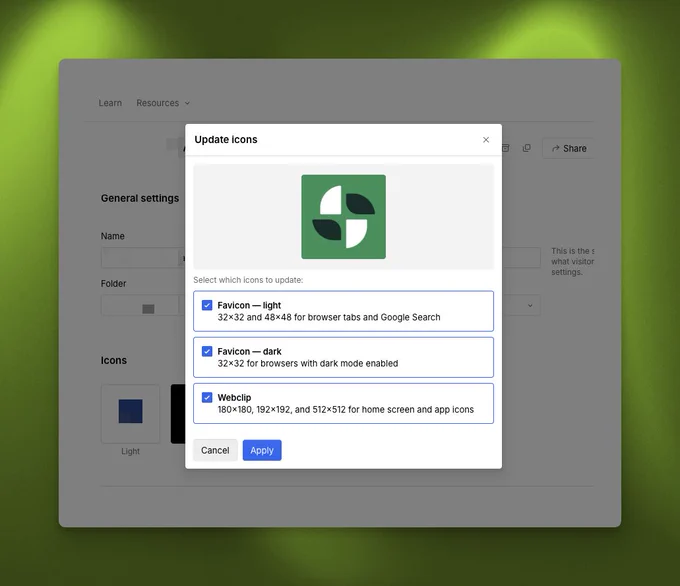
Task: Click the green icon preview image
Action: click(343, 217)
